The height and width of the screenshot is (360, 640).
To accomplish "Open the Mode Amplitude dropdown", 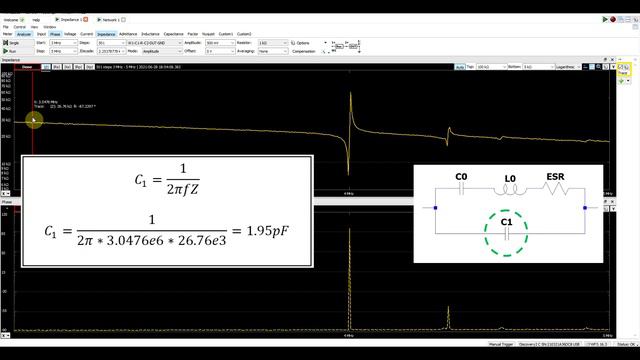I will pos(162,51).
